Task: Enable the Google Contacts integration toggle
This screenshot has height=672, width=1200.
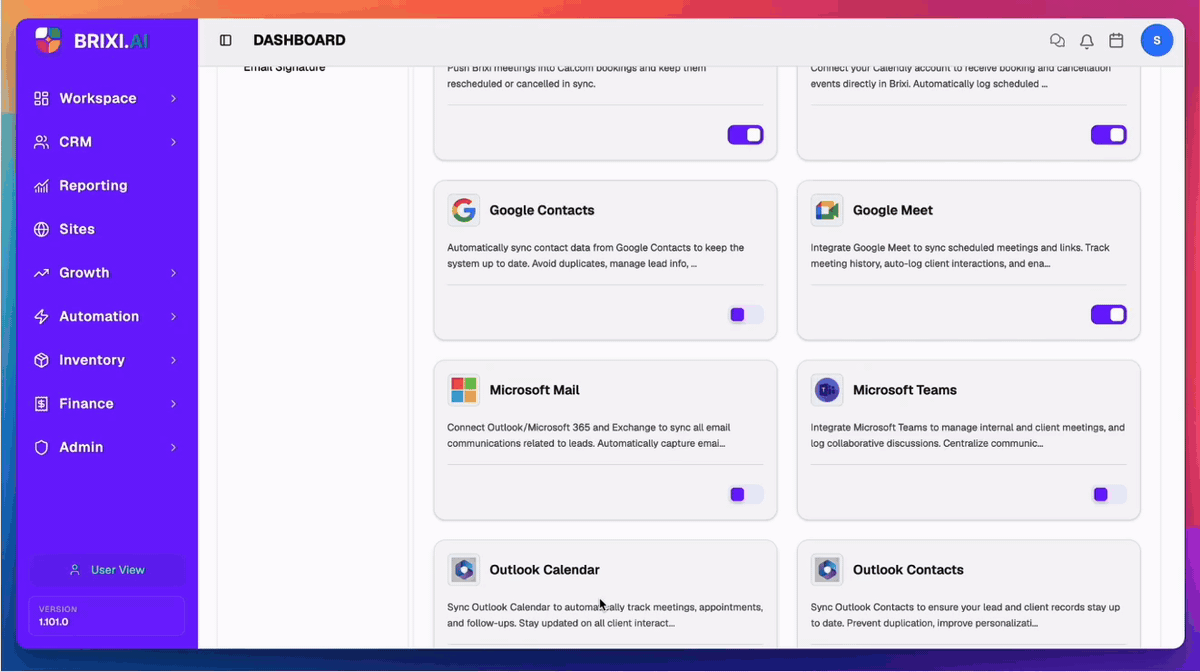Action: (746, 315)
